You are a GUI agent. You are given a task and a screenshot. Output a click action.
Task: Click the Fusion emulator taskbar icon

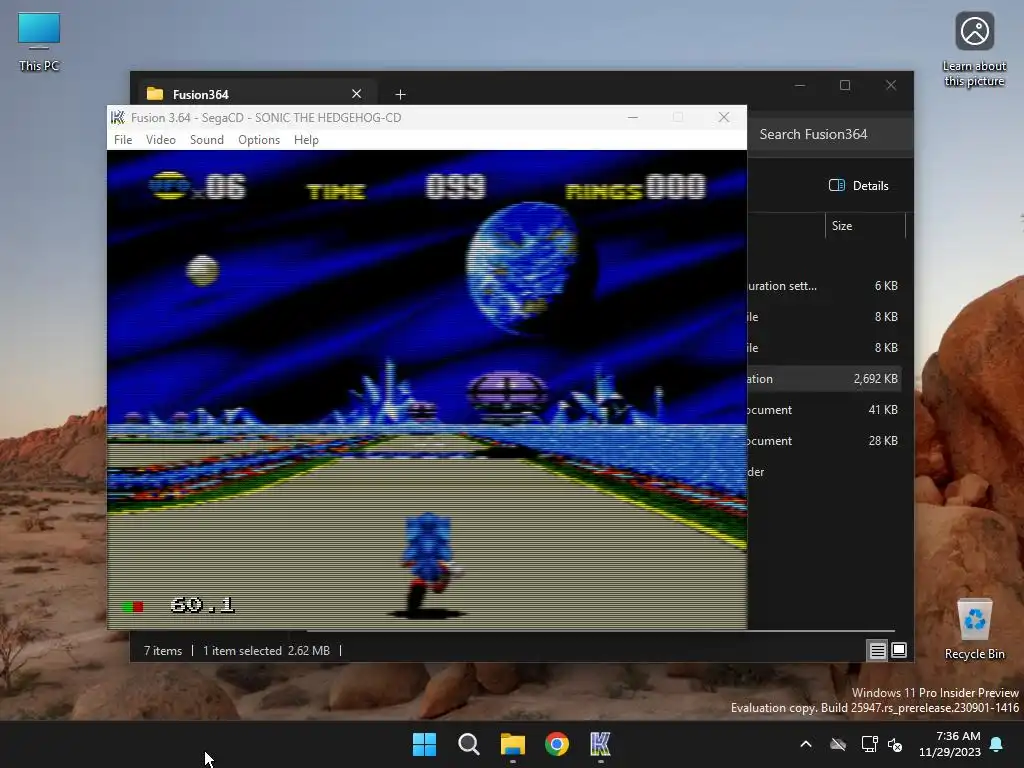(601, 744)
